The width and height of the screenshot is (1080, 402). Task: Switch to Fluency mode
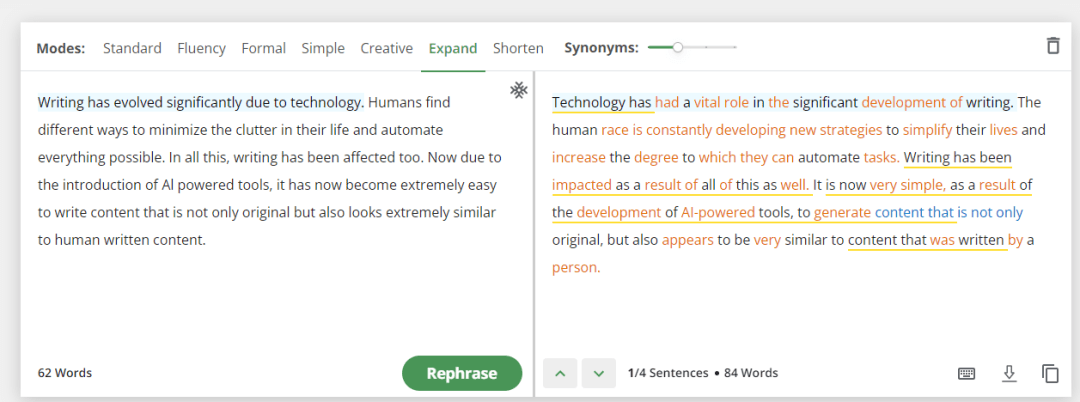pos(201,48)
